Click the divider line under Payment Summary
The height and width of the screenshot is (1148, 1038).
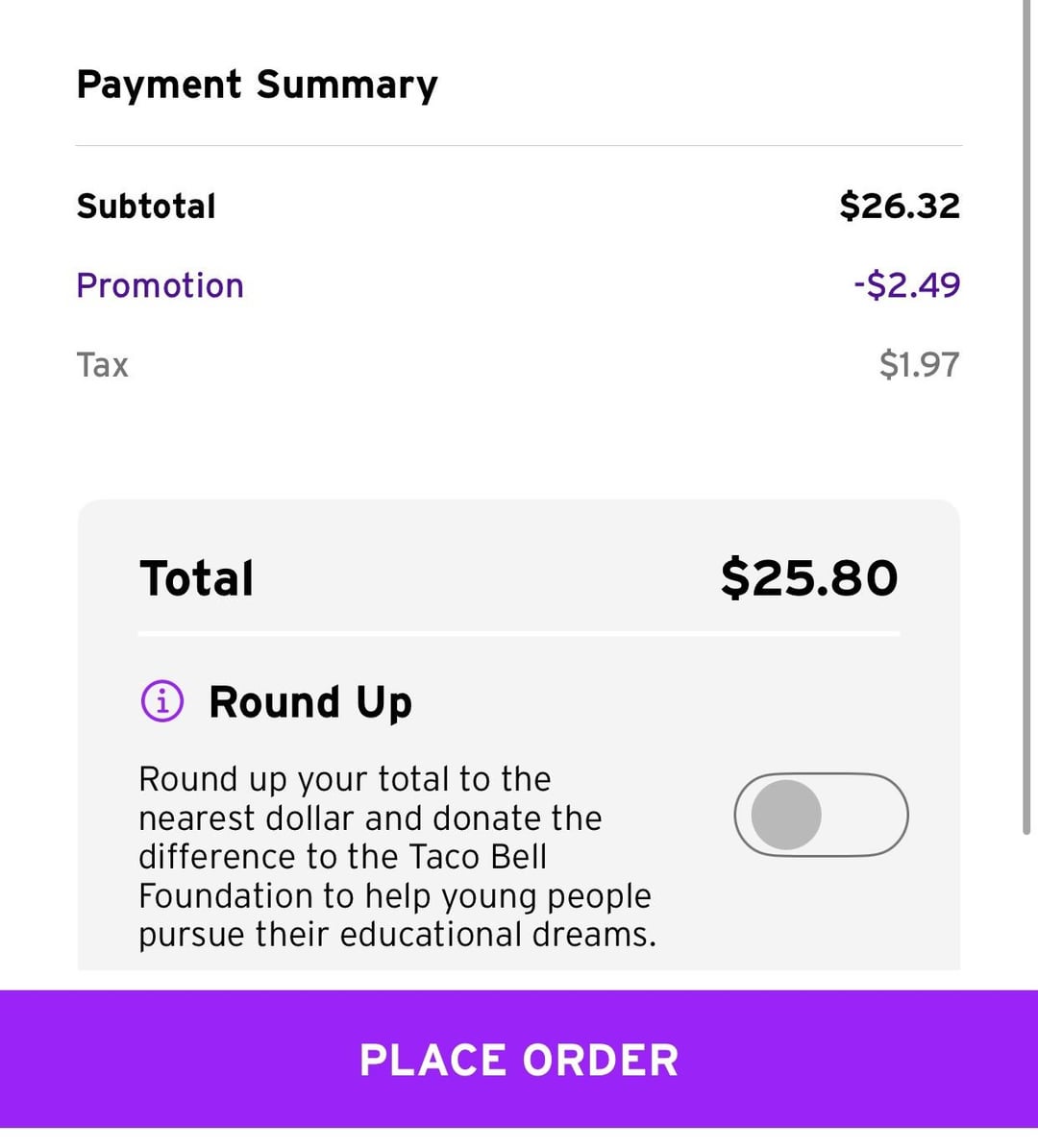pos(519,146)
